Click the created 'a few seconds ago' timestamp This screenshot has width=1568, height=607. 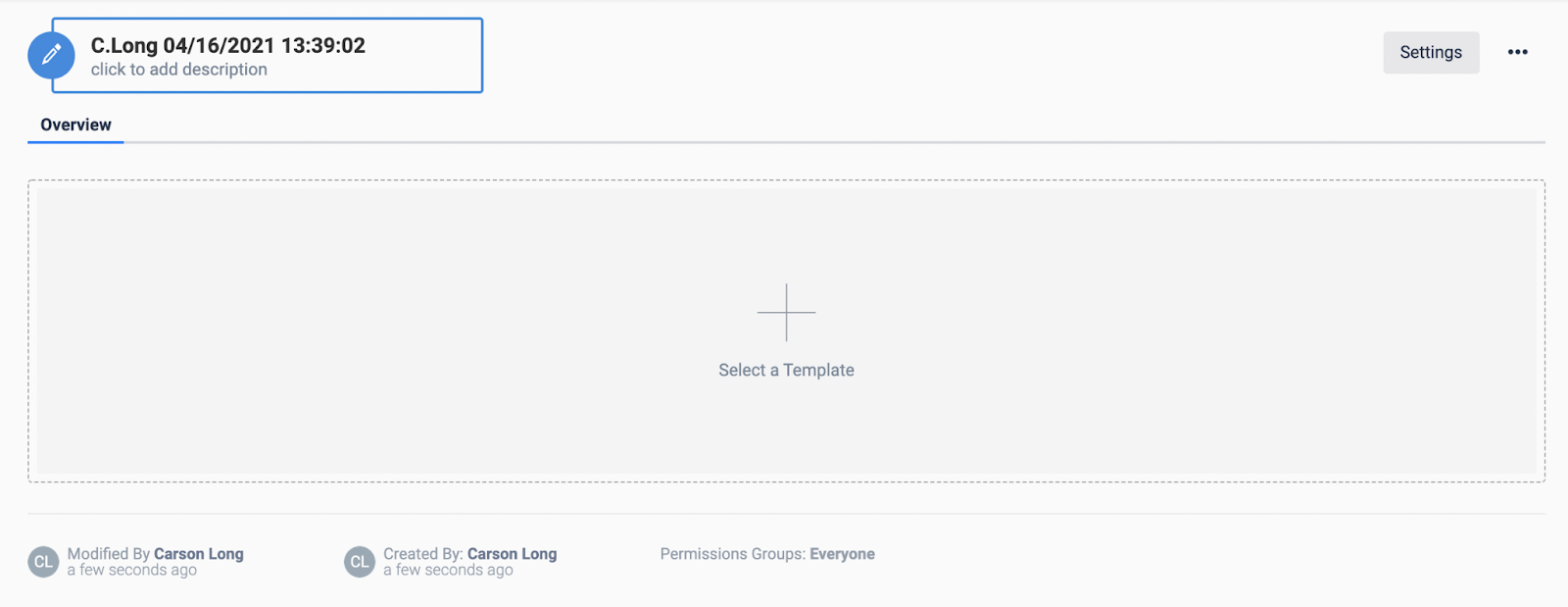(448, 570)
